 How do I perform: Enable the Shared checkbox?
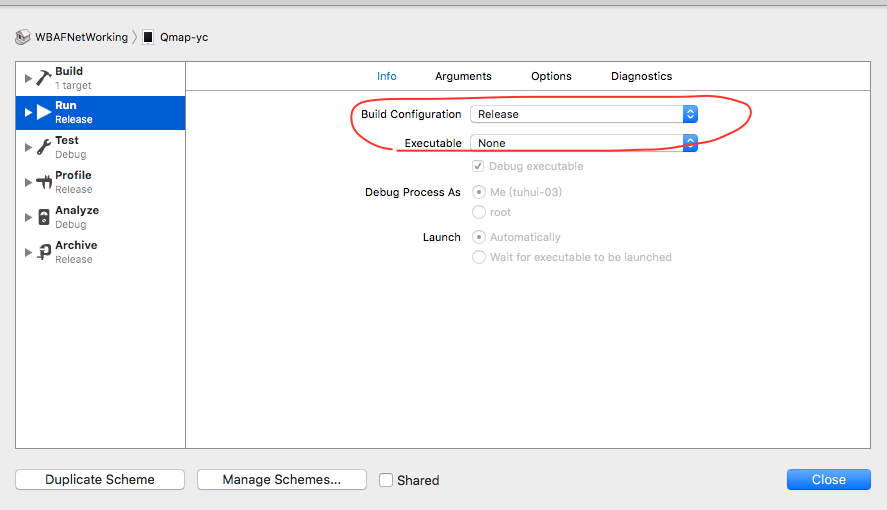point(386,480)
